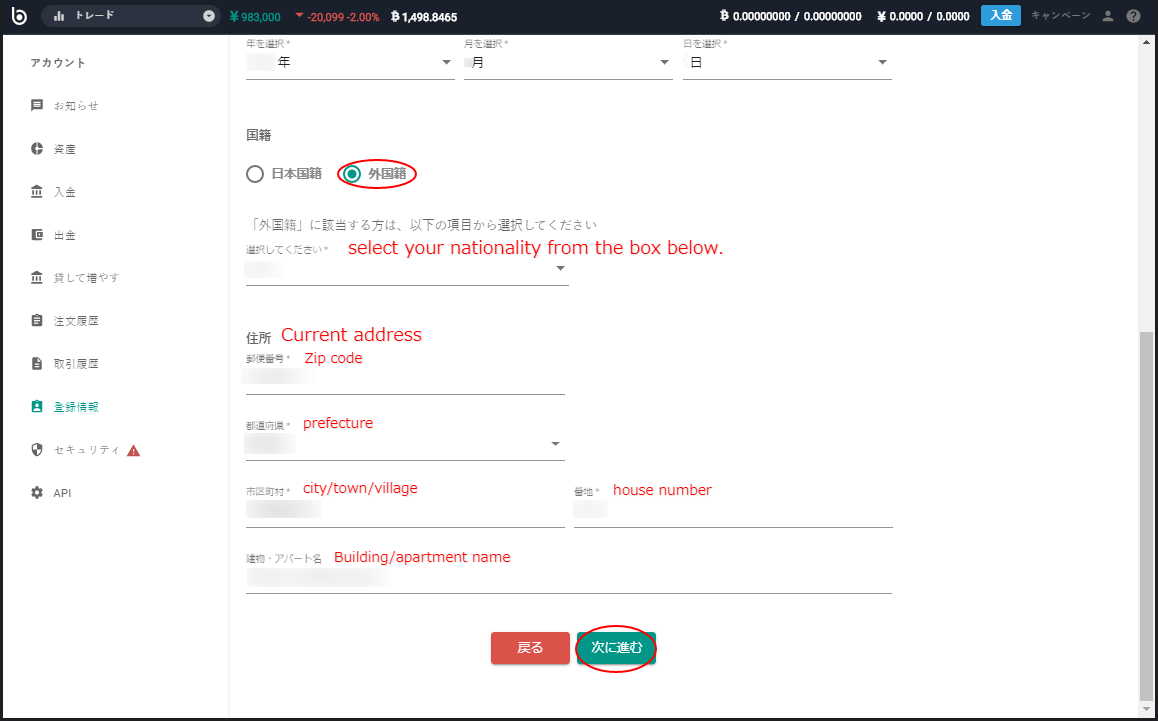Click the API gear icon
The width and height of the screenshot is (1158, 721).
[37, 492]
